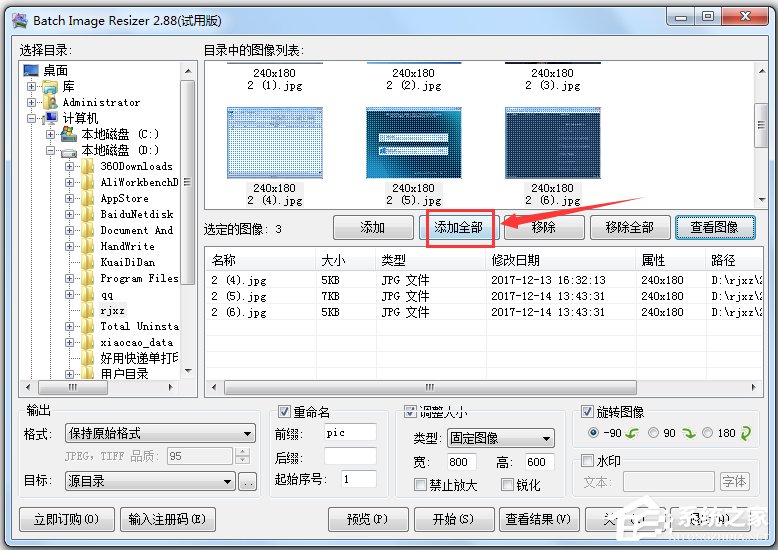Select the 2 (6).jpg thumbnail image
Screen dimensions: 778x550
[553, 143]
